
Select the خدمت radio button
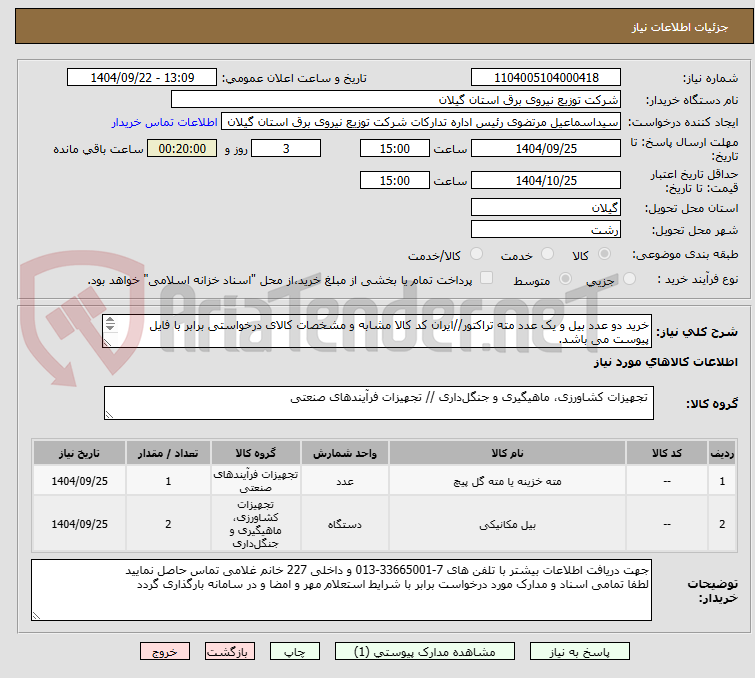[x=547, y=254]
